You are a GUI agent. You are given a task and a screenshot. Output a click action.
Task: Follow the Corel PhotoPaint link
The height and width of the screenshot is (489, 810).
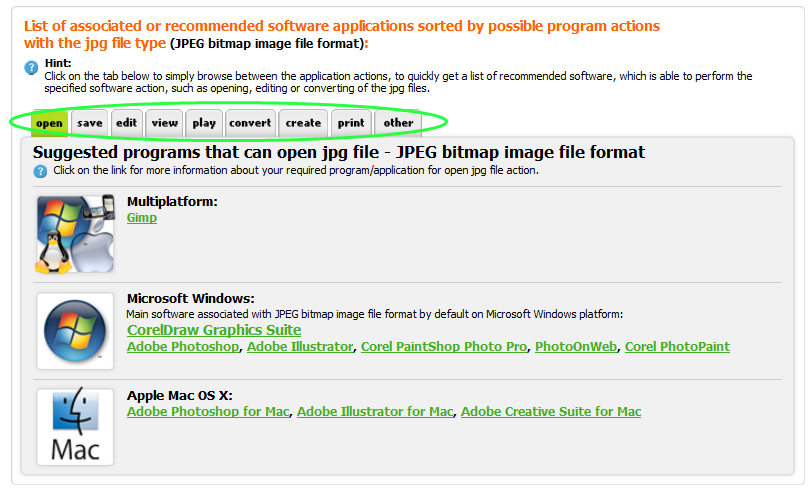tap(677, 346)
